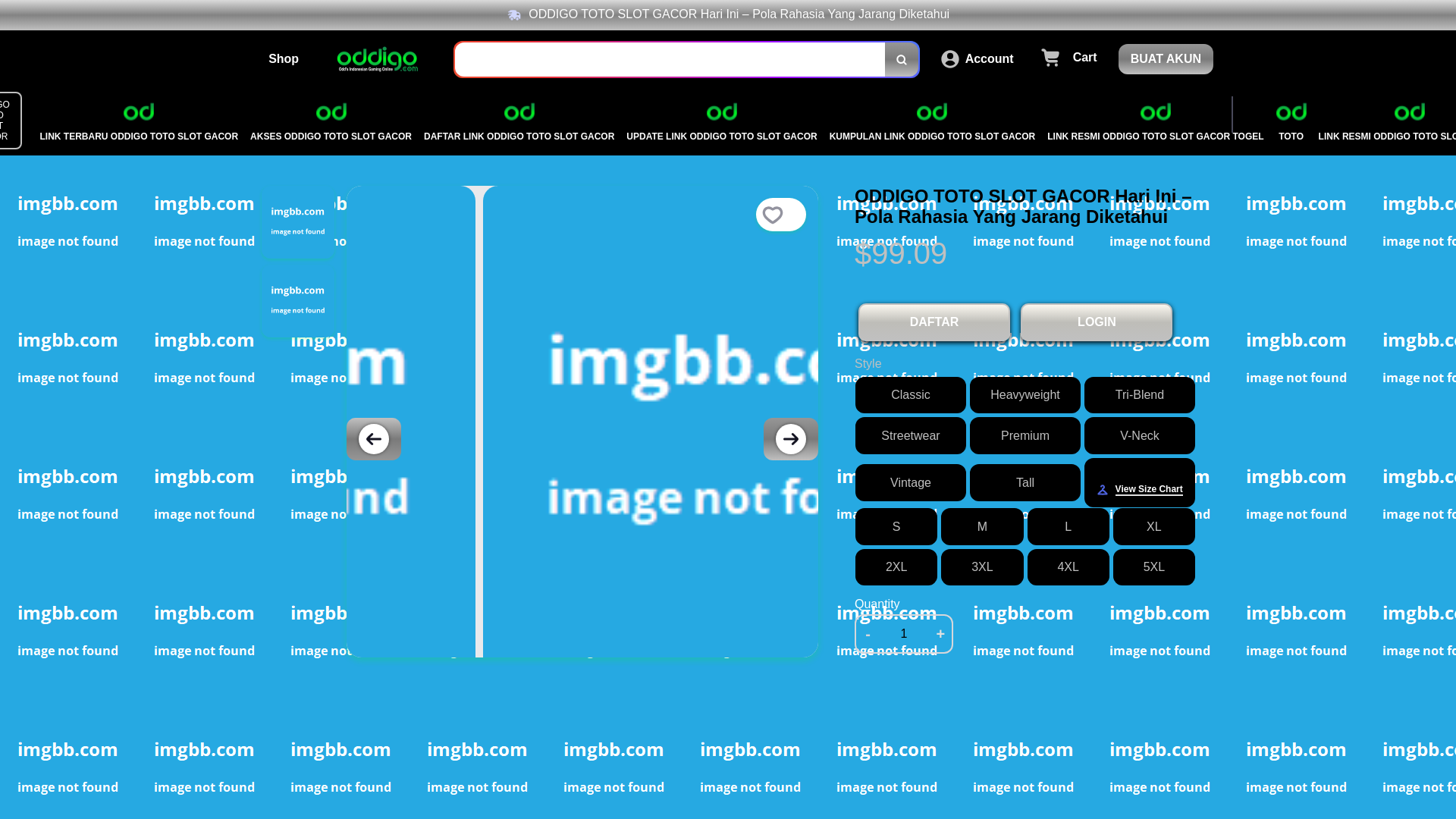Choose size S
The width and height of the screenshot is (1456, 819).
point(896,527)
